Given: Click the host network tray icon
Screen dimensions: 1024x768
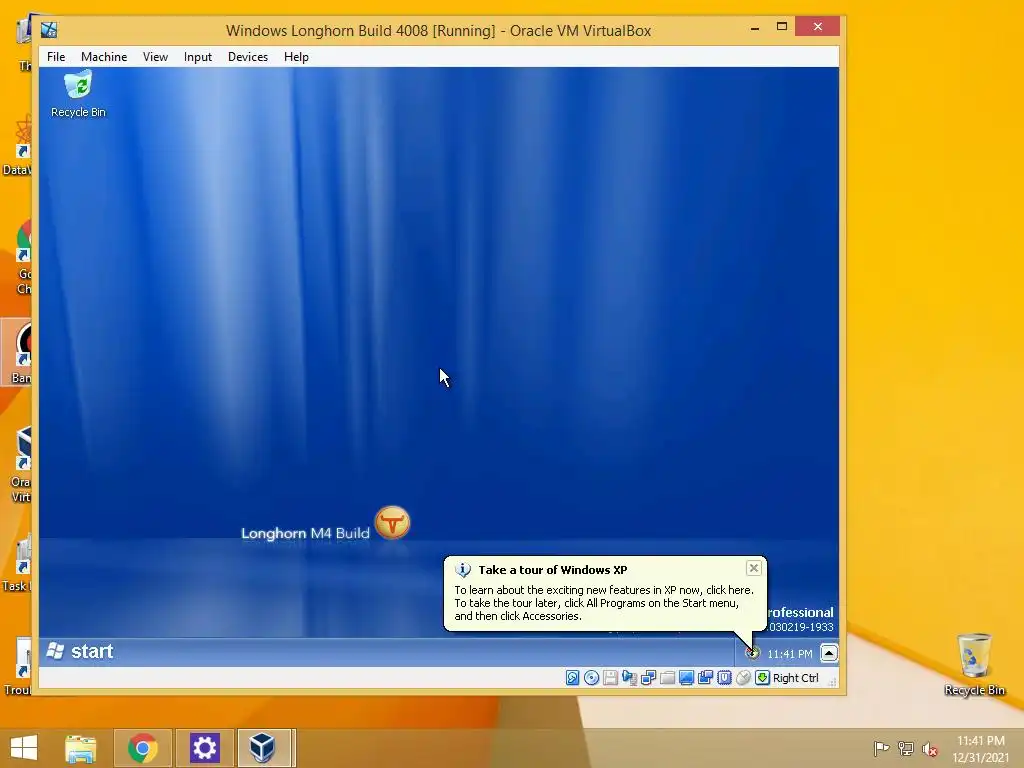Looking at the screenshot, I should point(906,748).
